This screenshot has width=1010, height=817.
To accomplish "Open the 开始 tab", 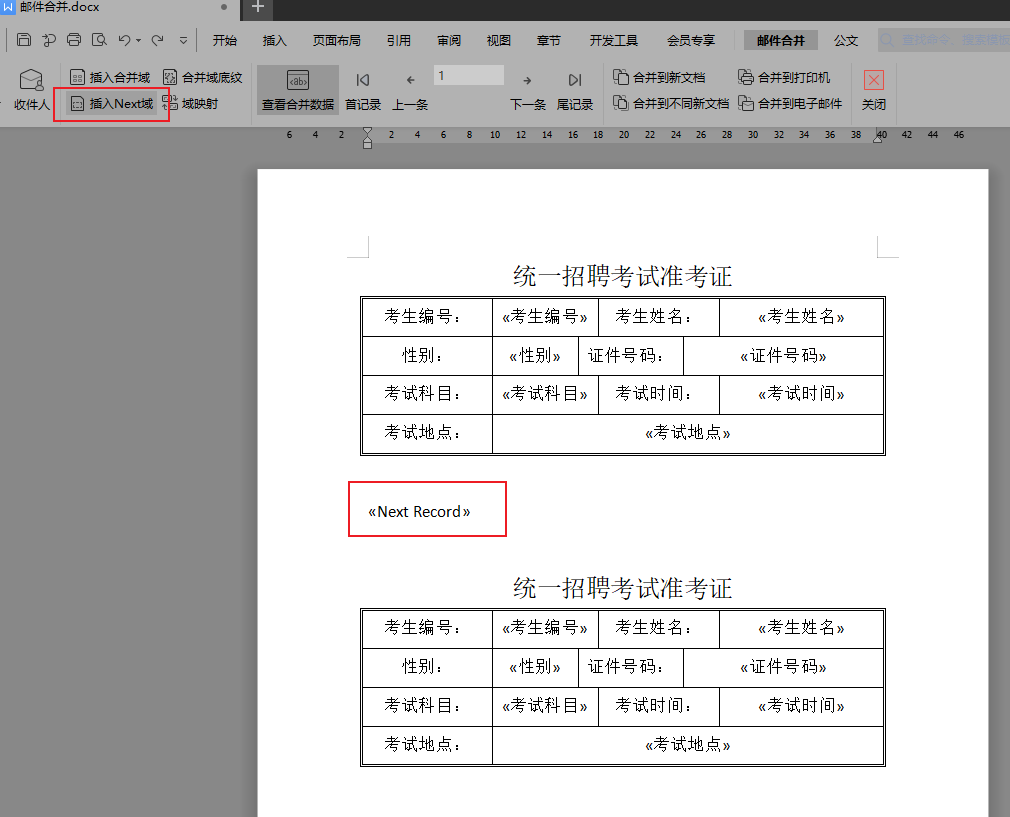I will (x=225, y=41).
